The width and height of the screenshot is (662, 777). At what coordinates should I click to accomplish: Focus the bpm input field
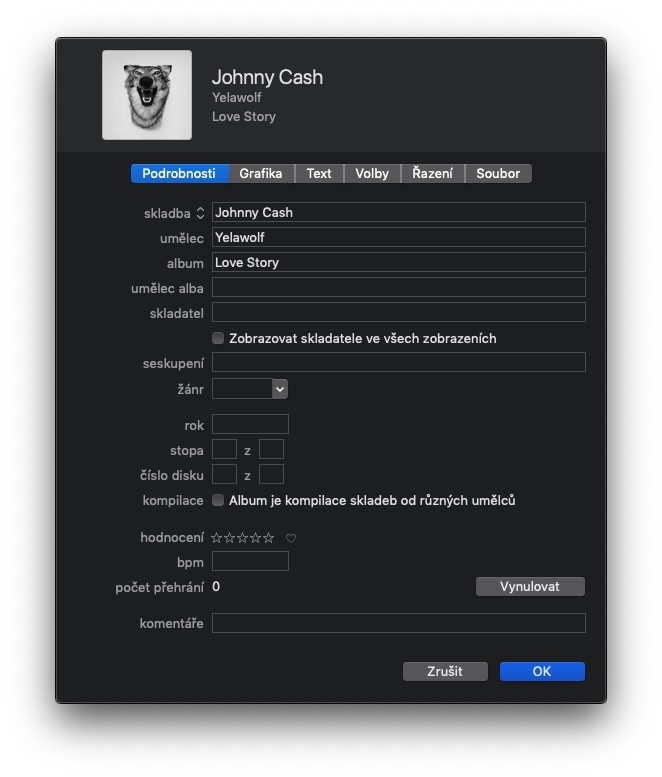pyautogui.click(x=250, y=561)
